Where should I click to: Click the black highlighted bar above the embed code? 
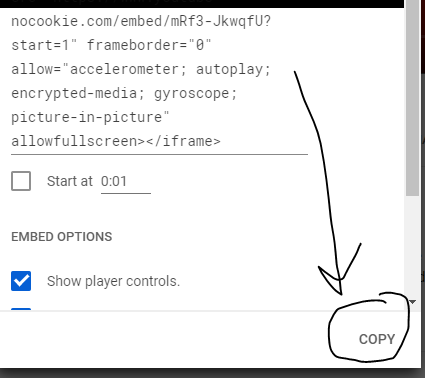click(x=202, y=4)
